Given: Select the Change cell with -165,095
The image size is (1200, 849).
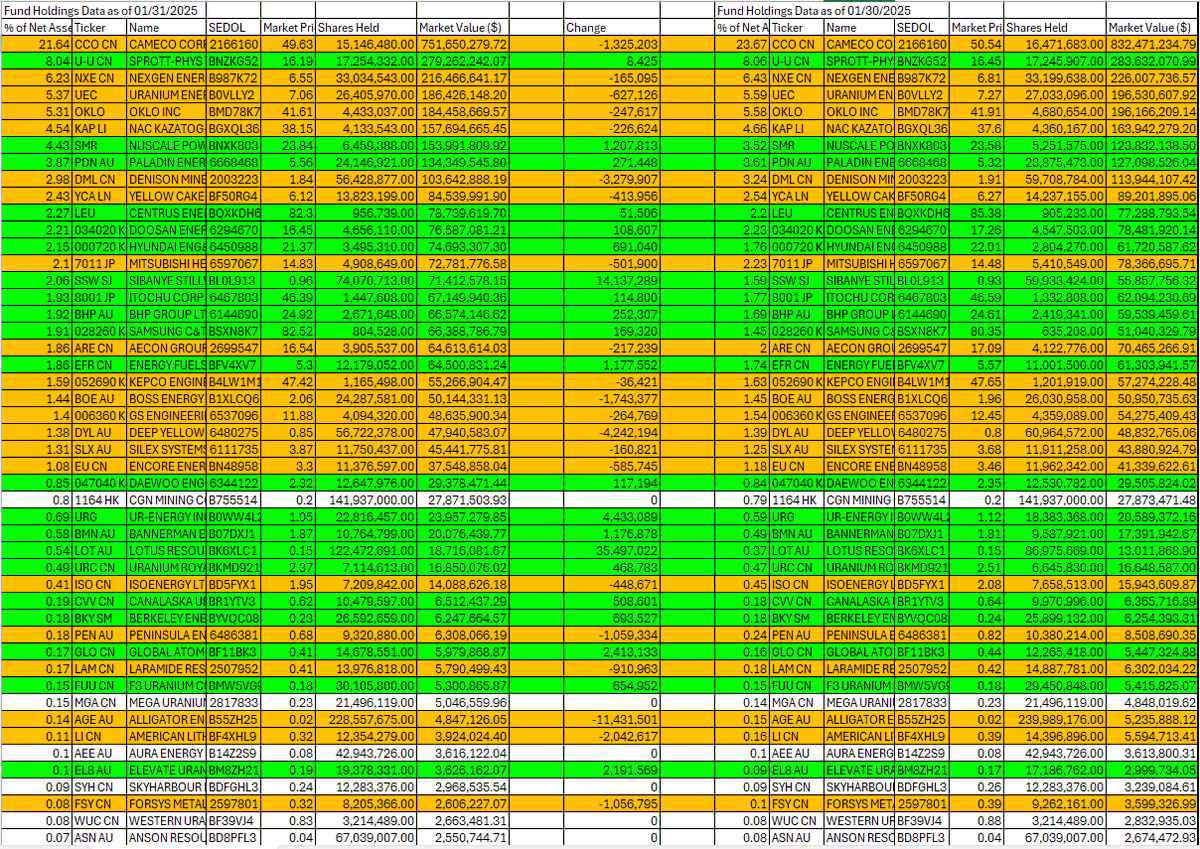Looking at the screenshot, I should [x=612, y=77].
